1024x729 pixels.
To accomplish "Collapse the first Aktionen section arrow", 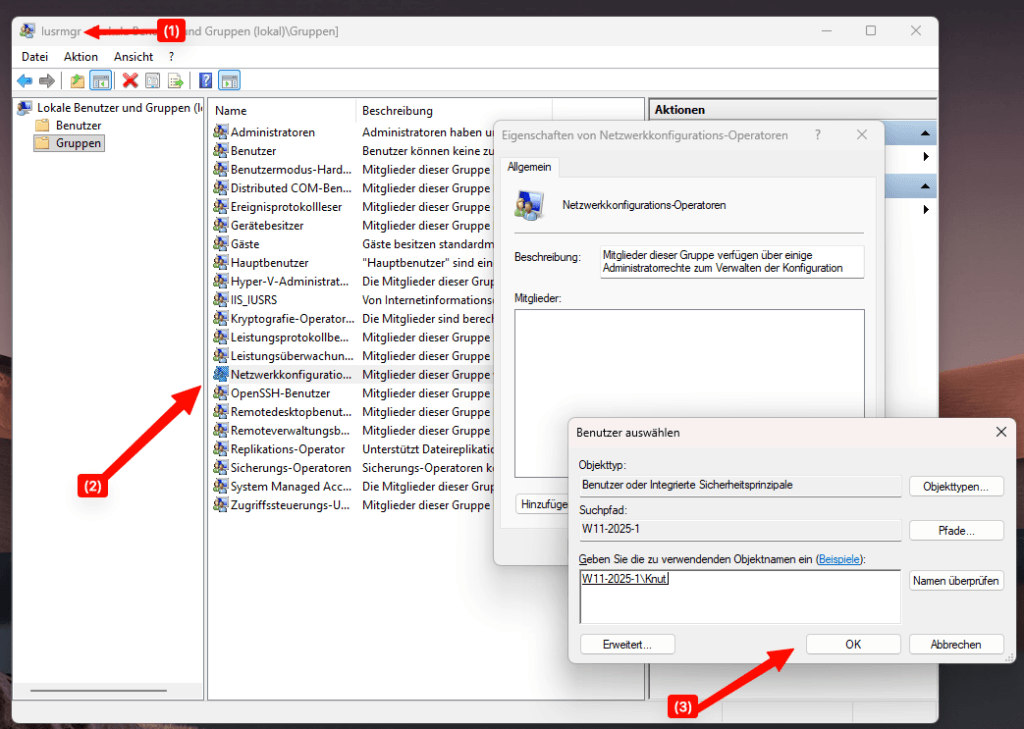I will (926, 134).
